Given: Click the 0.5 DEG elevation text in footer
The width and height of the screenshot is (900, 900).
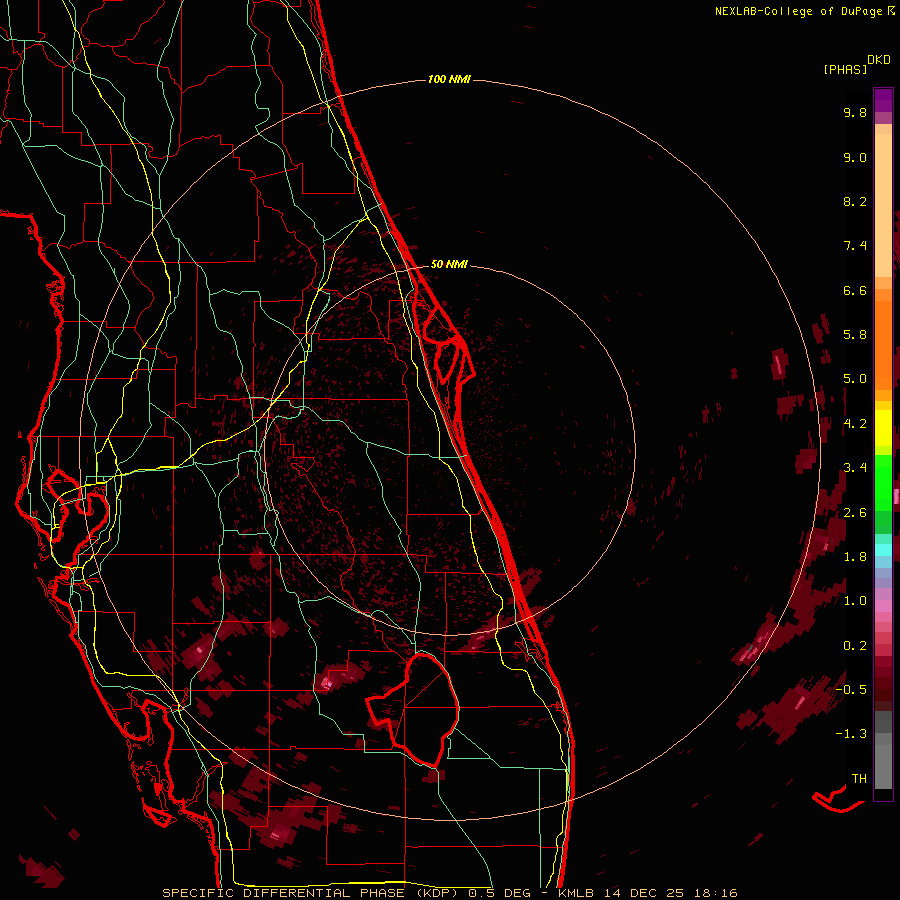Looking at the screenshot, I should coord(499,893).
